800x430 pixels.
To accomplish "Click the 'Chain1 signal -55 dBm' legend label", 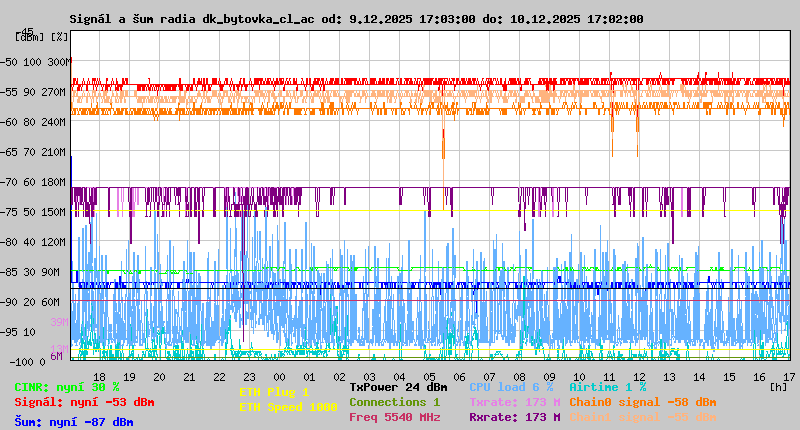I will coord(643,417).
